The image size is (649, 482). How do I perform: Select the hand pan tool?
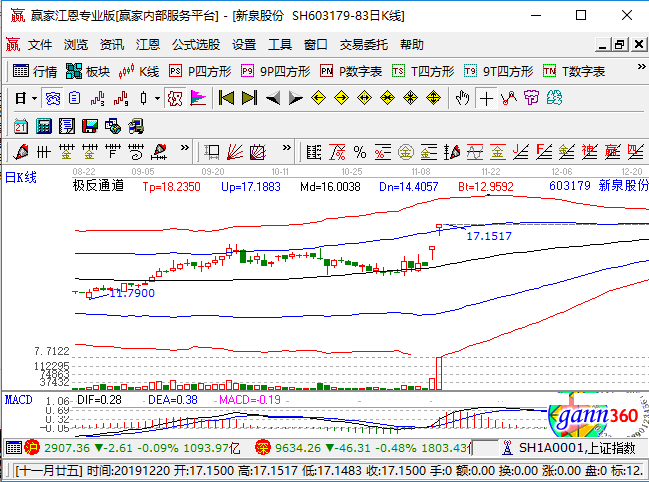(x=463, y=98)
